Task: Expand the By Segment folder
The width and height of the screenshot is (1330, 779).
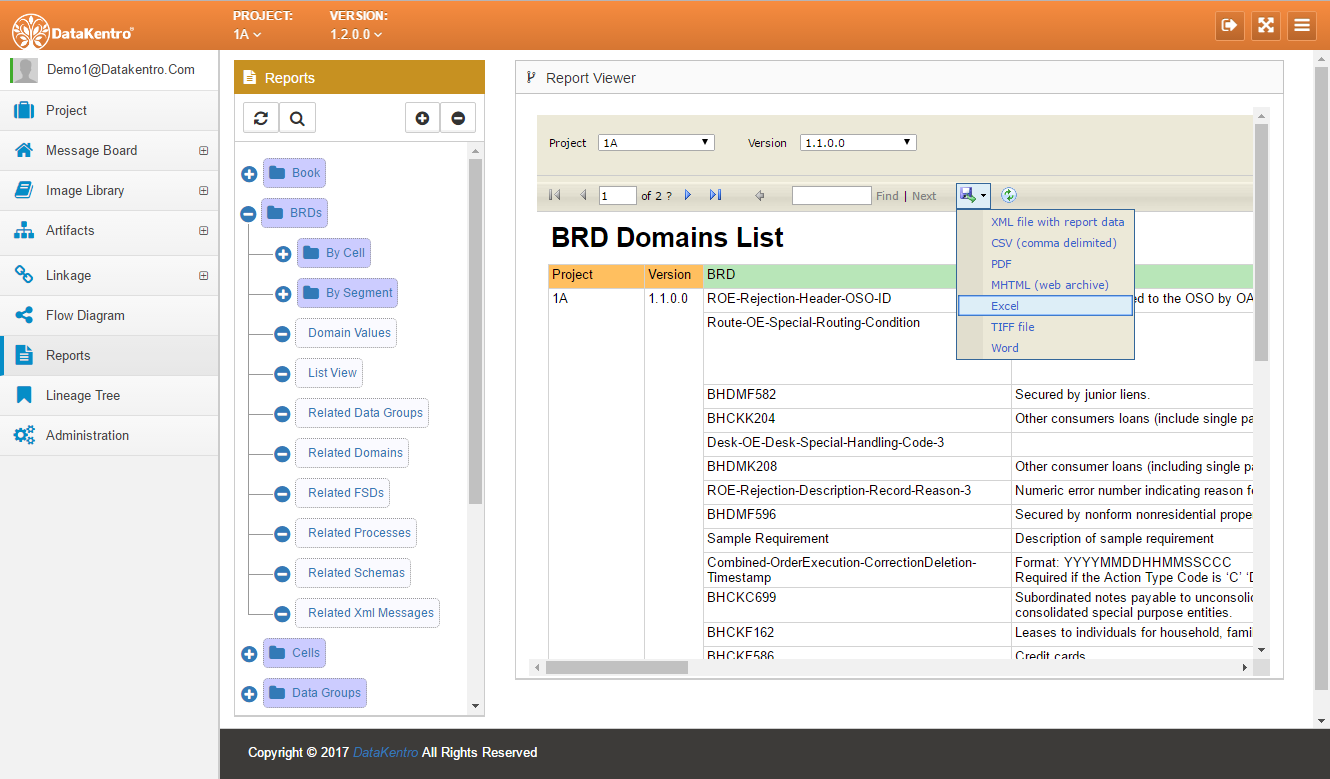Action: [283, 294]
